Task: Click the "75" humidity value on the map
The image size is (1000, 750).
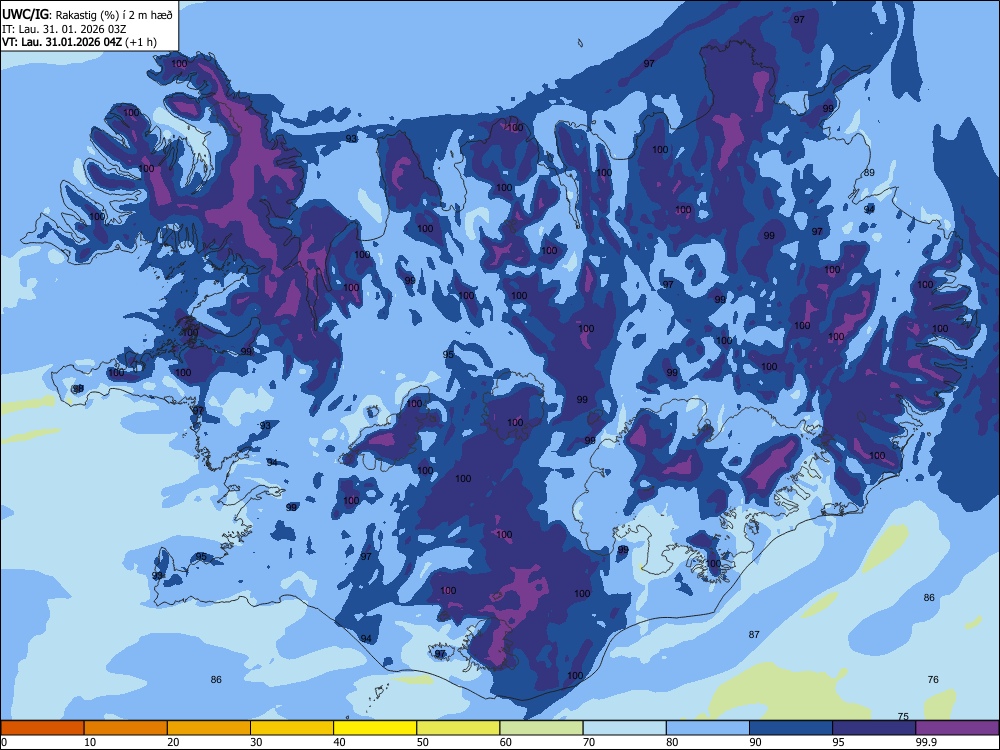Action: 903,716
